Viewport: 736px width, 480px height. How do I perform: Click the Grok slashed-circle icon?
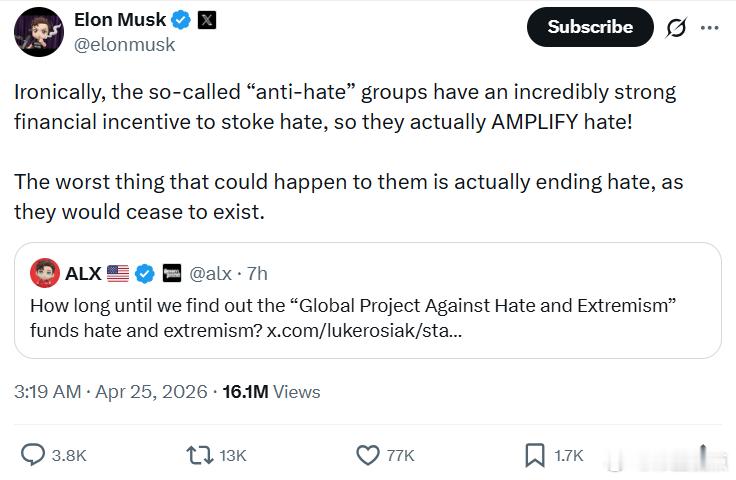[x=676, y=28]
